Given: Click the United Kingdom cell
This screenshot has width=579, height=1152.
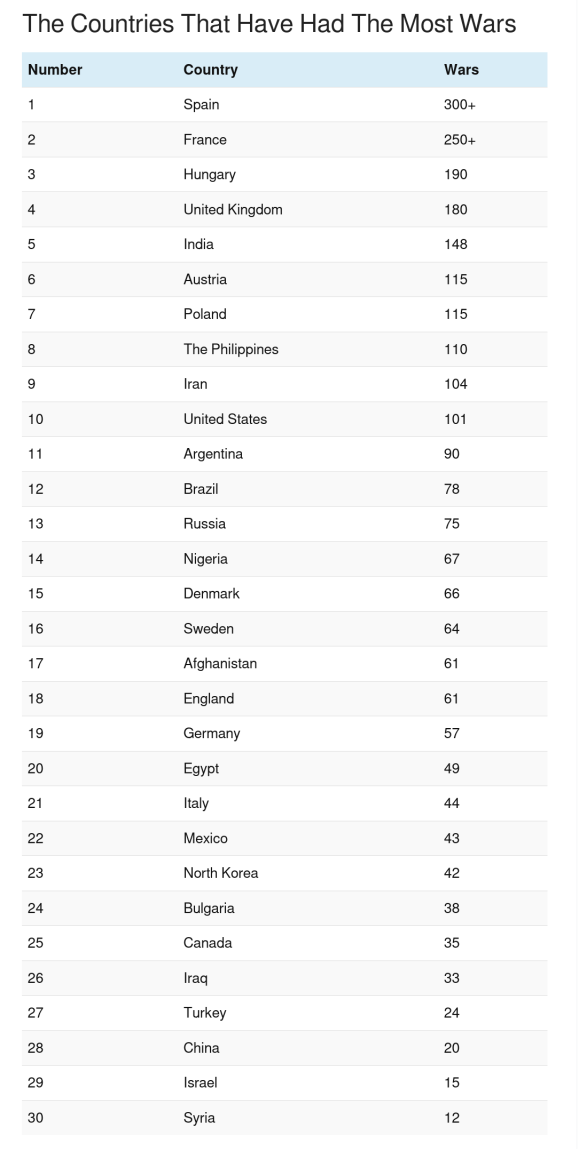Looking at the screenshot, I should click(233, 209).
